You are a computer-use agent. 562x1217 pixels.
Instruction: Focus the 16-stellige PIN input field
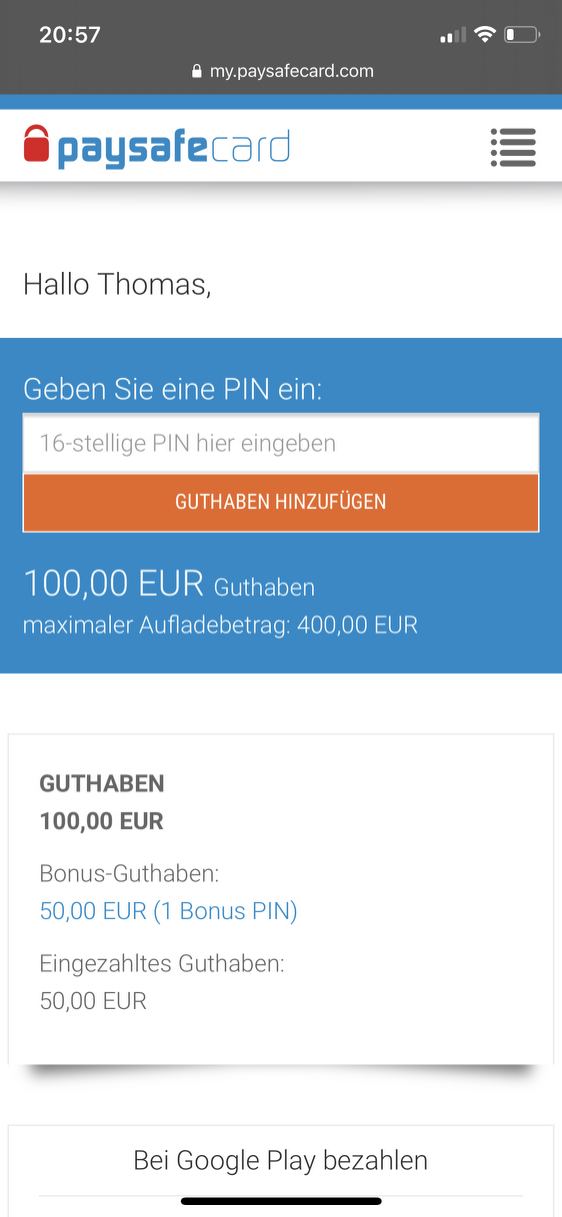coord(281,443)
